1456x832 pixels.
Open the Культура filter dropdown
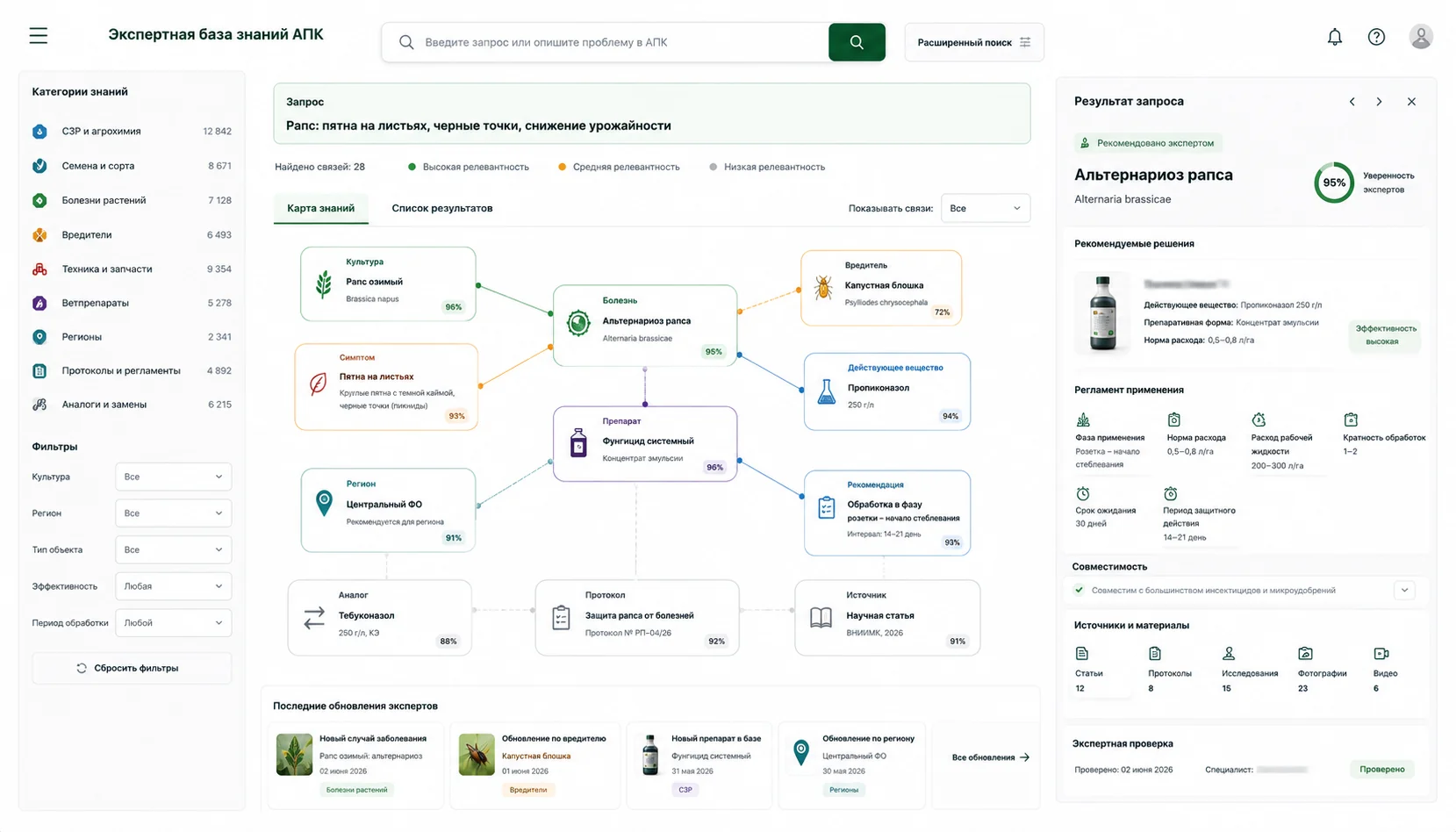tap(173, 477)
